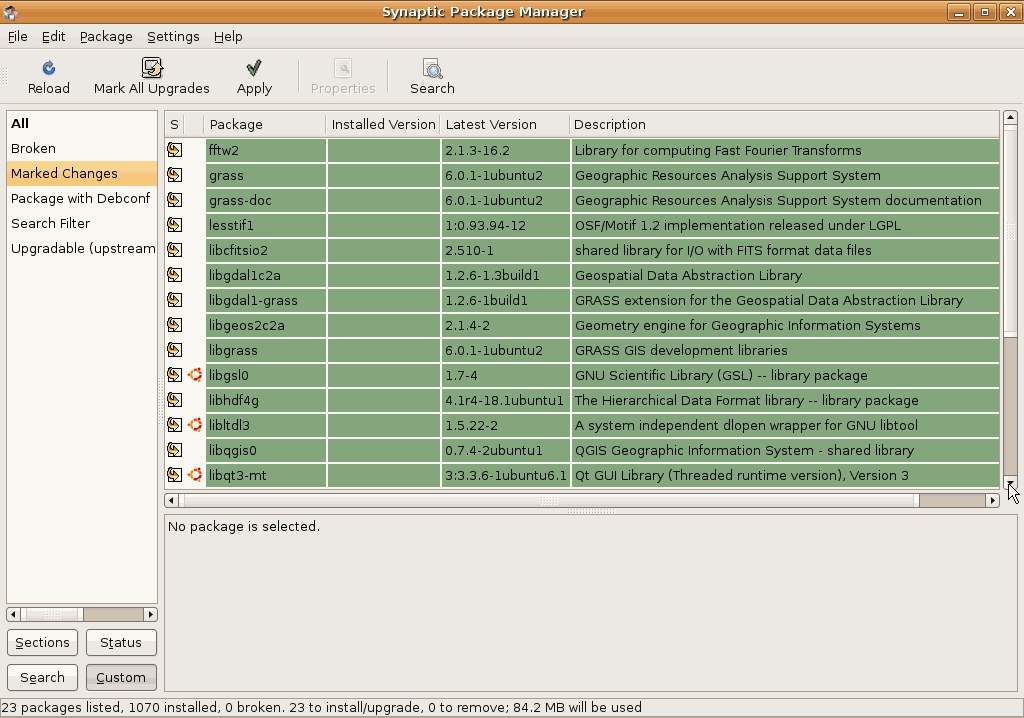Click package list horizontal scroll right arrow
Screen dimensions: 1024x718
[x=993, y=500]
